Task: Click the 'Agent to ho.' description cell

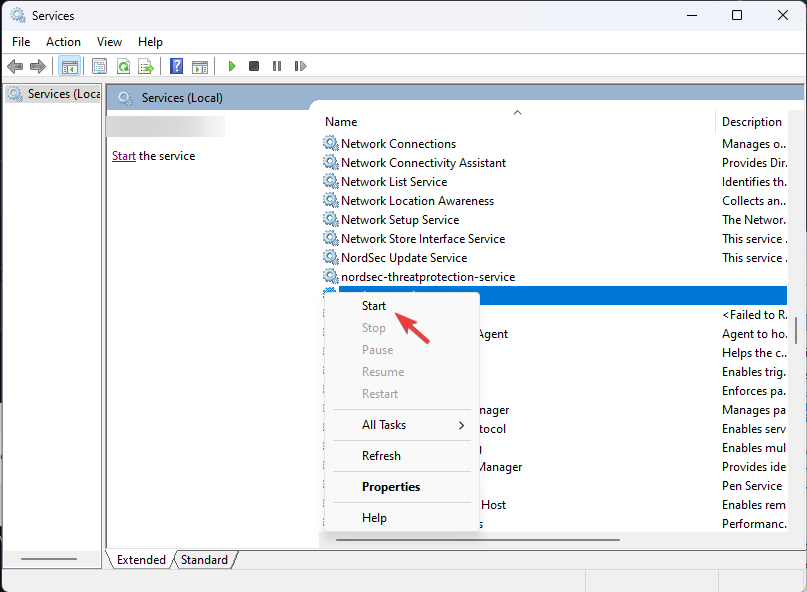Action: [x=754, y=334]
